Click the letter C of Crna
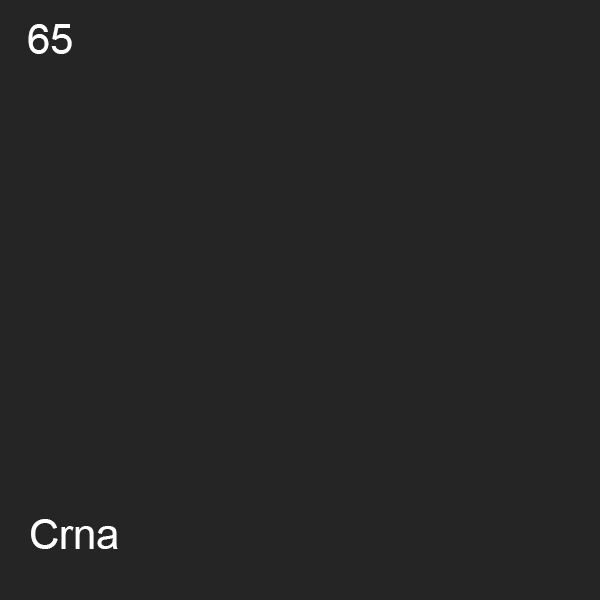600x600 pixels. coord(44,535)
